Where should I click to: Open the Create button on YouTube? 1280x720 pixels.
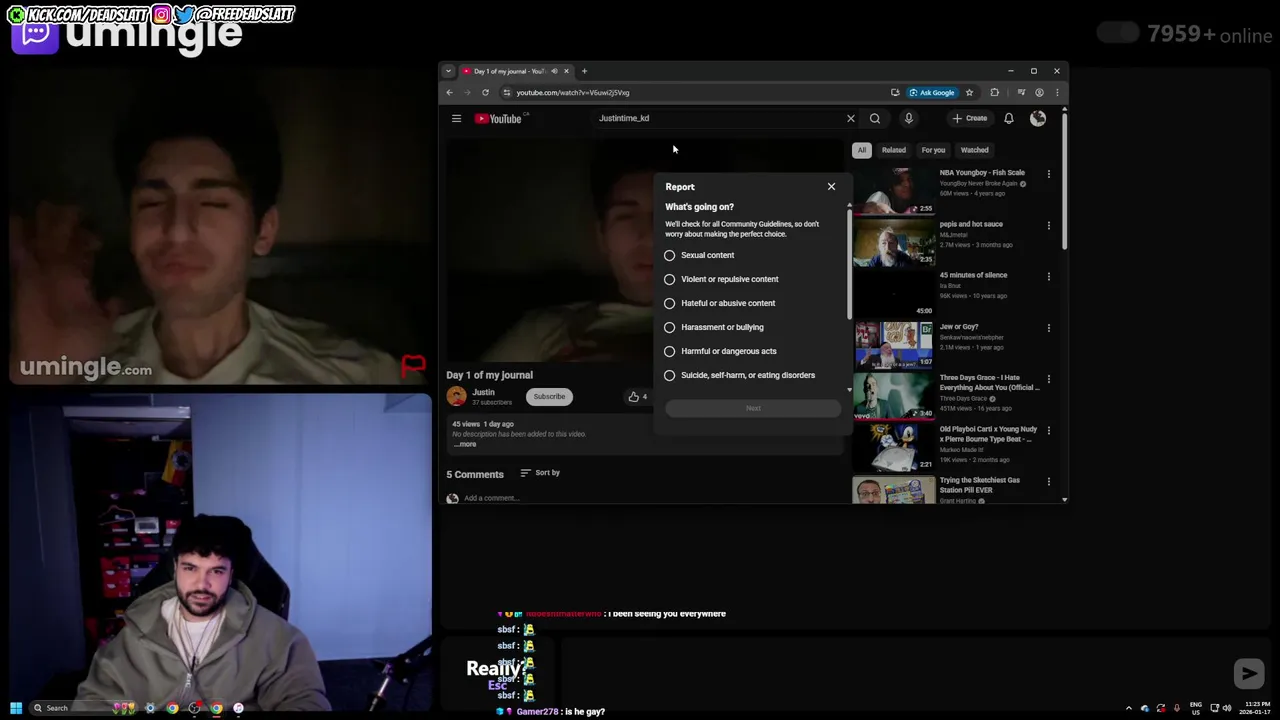pyautogui.click(x=970, y=118)
